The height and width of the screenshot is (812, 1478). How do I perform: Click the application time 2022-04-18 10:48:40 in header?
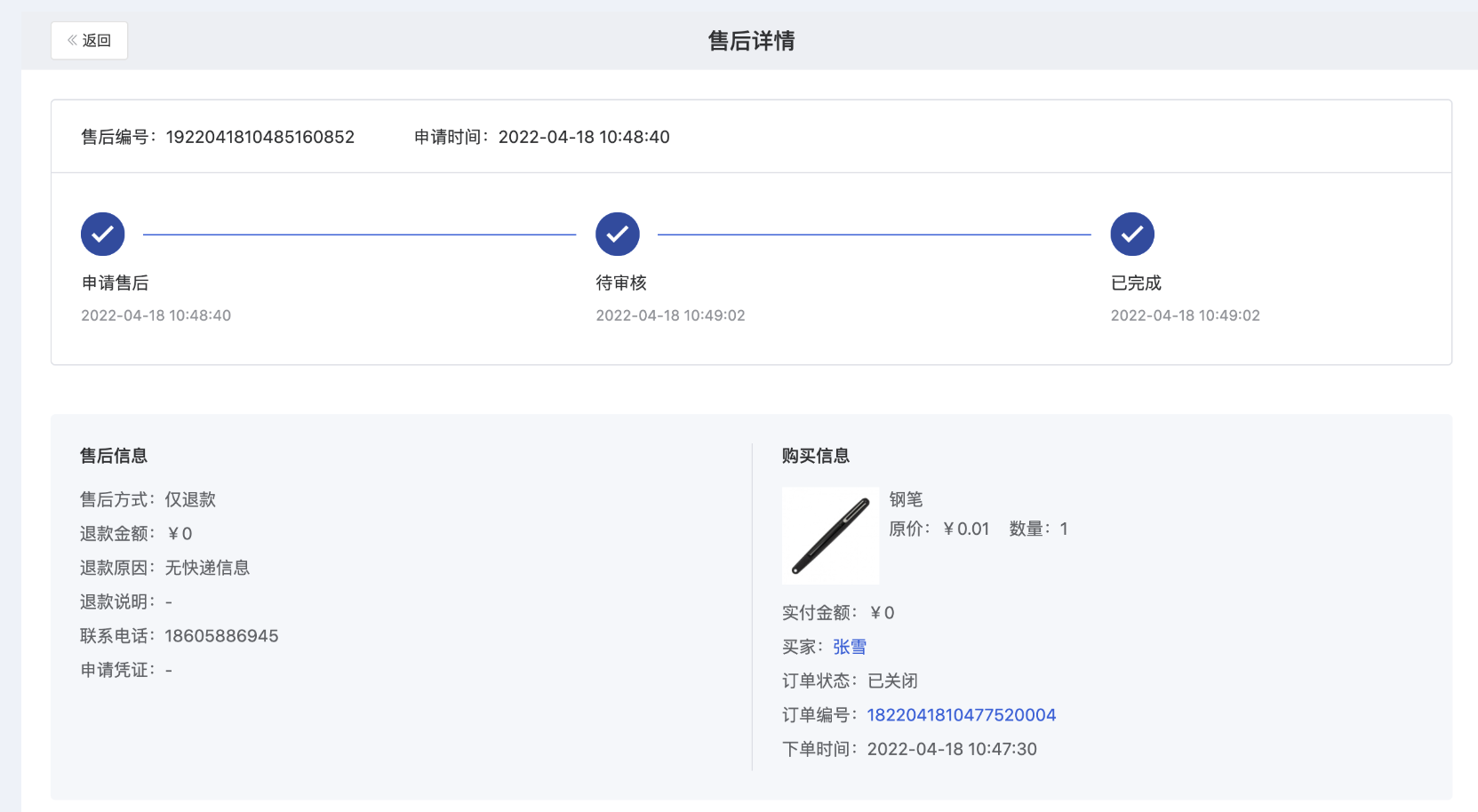584,137
